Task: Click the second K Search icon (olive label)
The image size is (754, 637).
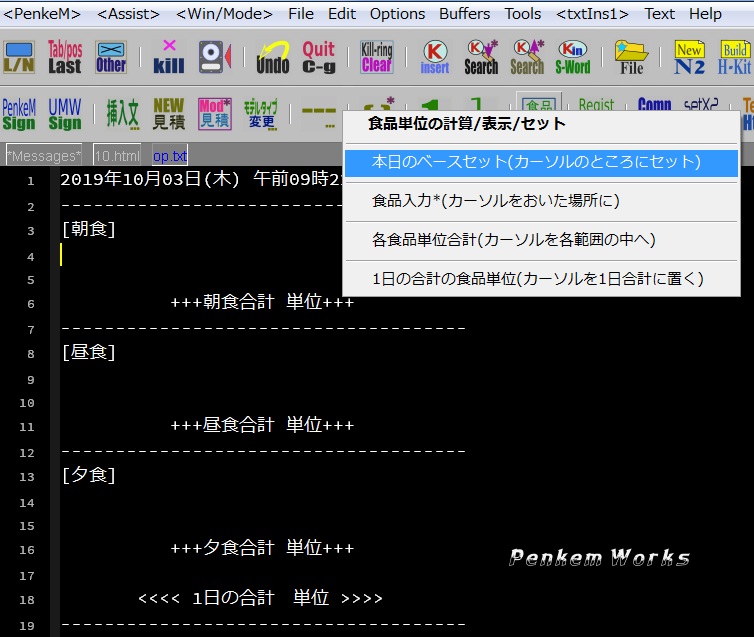Action: tap(528, 57)
